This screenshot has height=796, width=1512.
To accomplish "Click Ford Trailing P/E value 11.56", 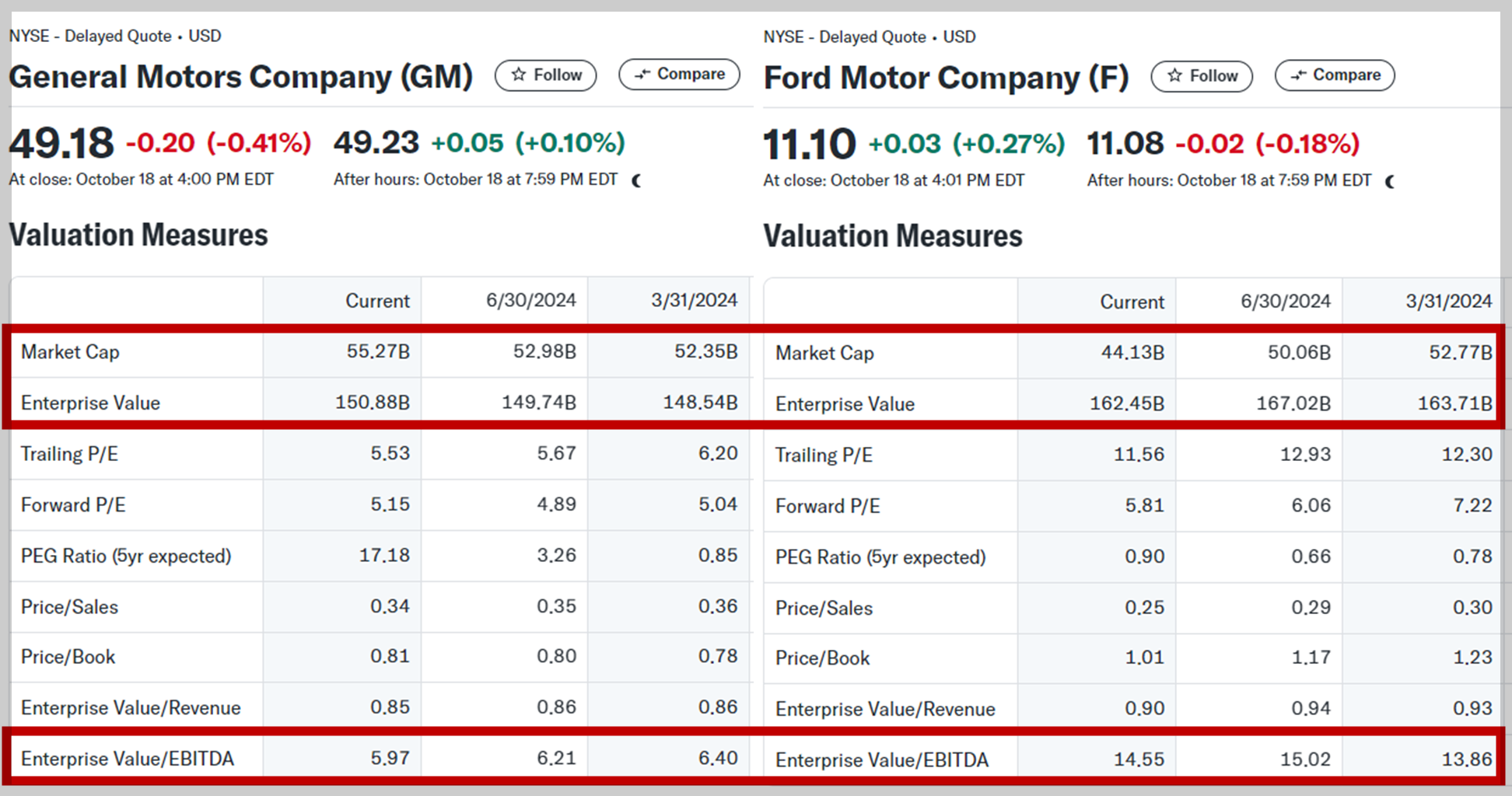I will click(1139, 455).
